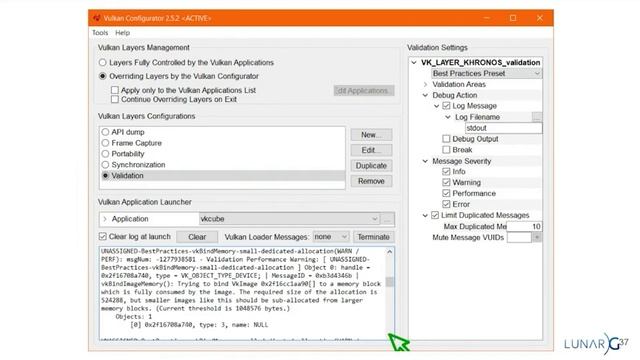Toggle Clear log at launch checkbox
The image size is (640, 360).
(103, 237)
